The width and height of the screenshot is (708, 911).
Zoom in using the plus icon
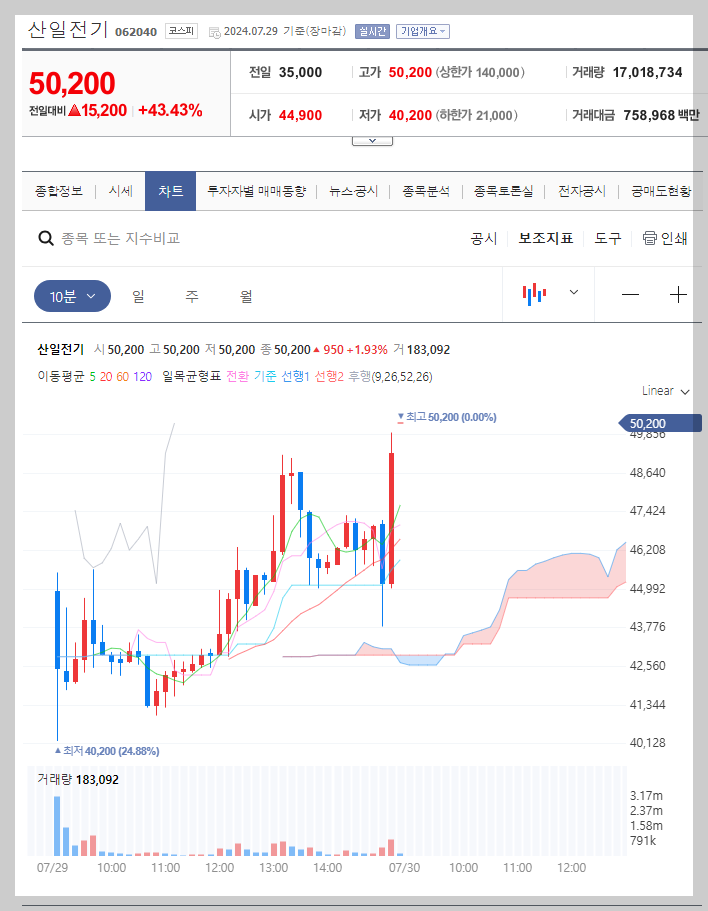click(679, 294)
